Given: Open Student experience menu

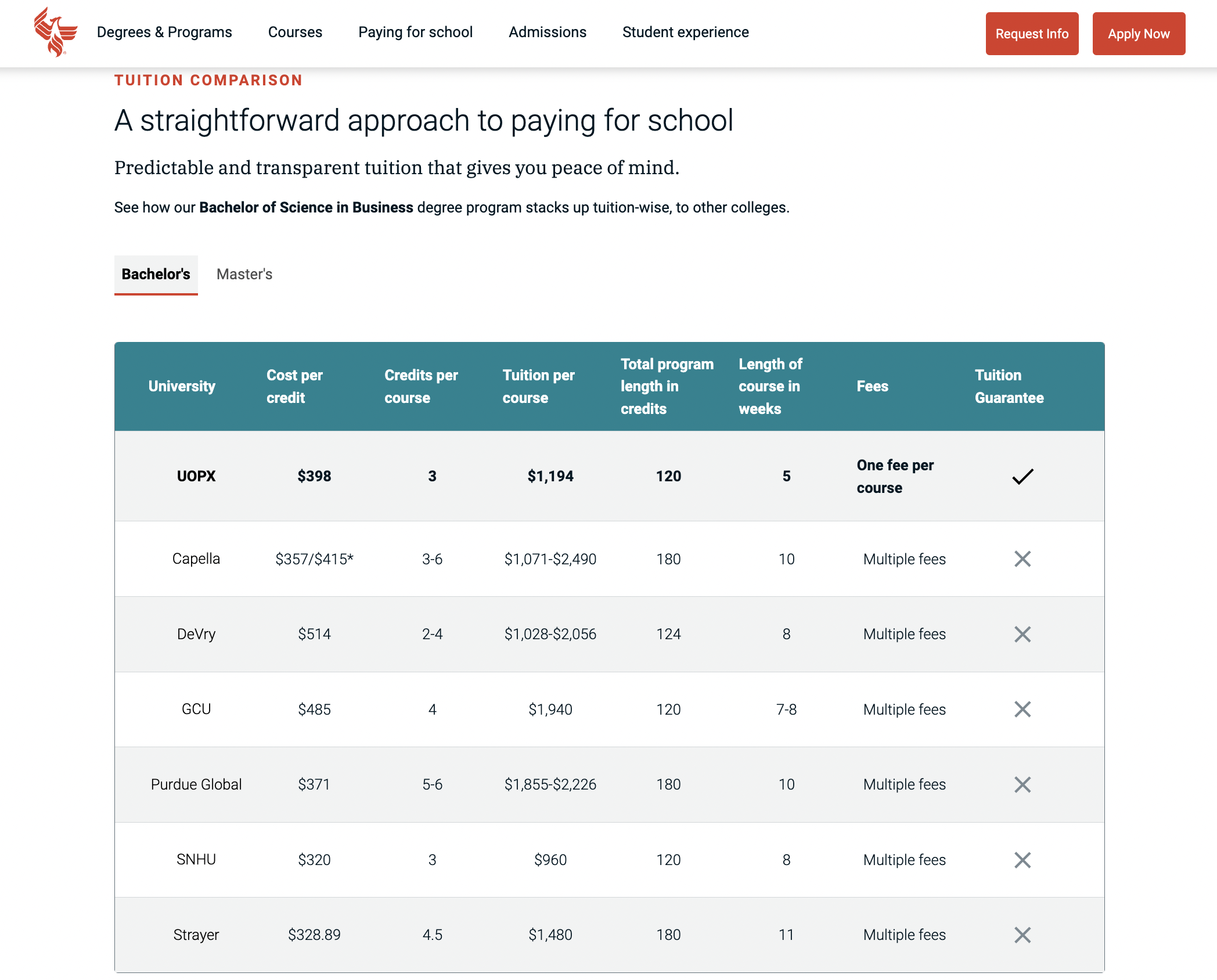Looking at the screenshot, I should [686, 32].
